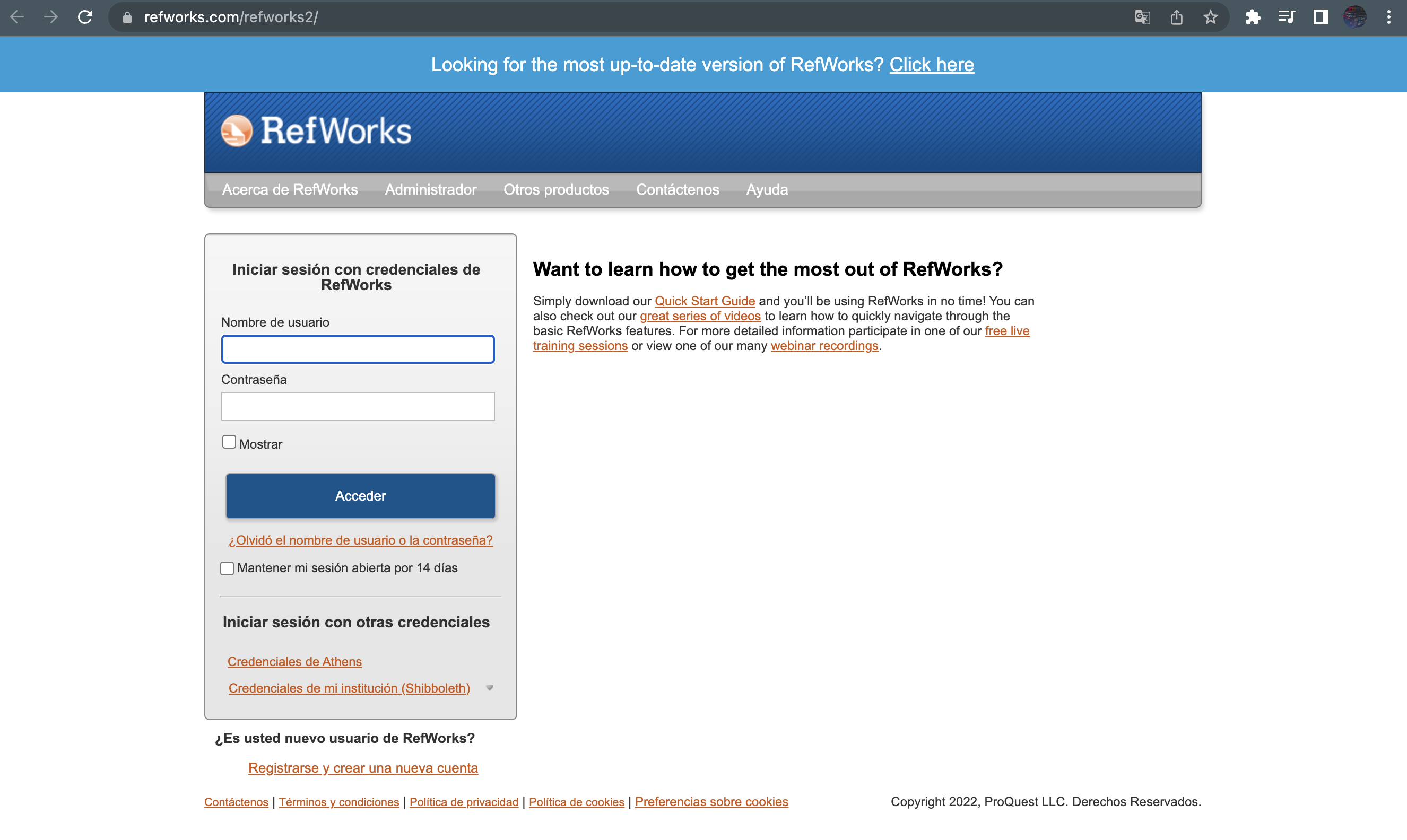Screen dimensions: 1407x840
Task: Focus the Contraseña password field
Action: pos(358,406)
